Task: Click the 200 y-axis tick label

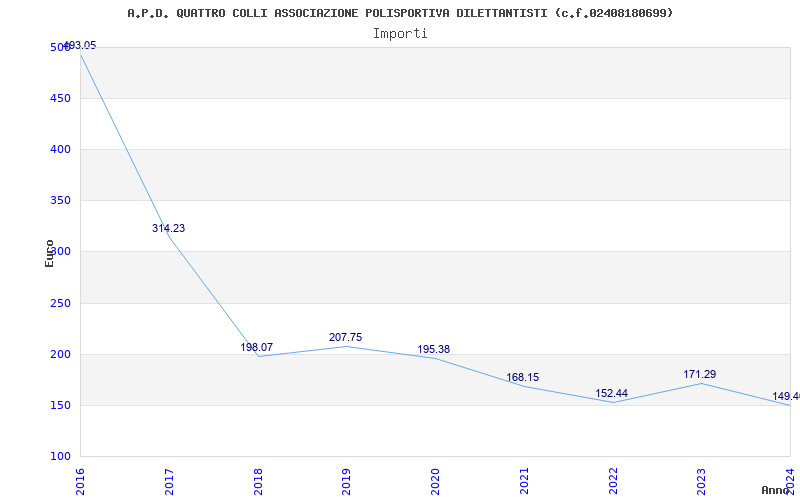Action: (60, 355)
